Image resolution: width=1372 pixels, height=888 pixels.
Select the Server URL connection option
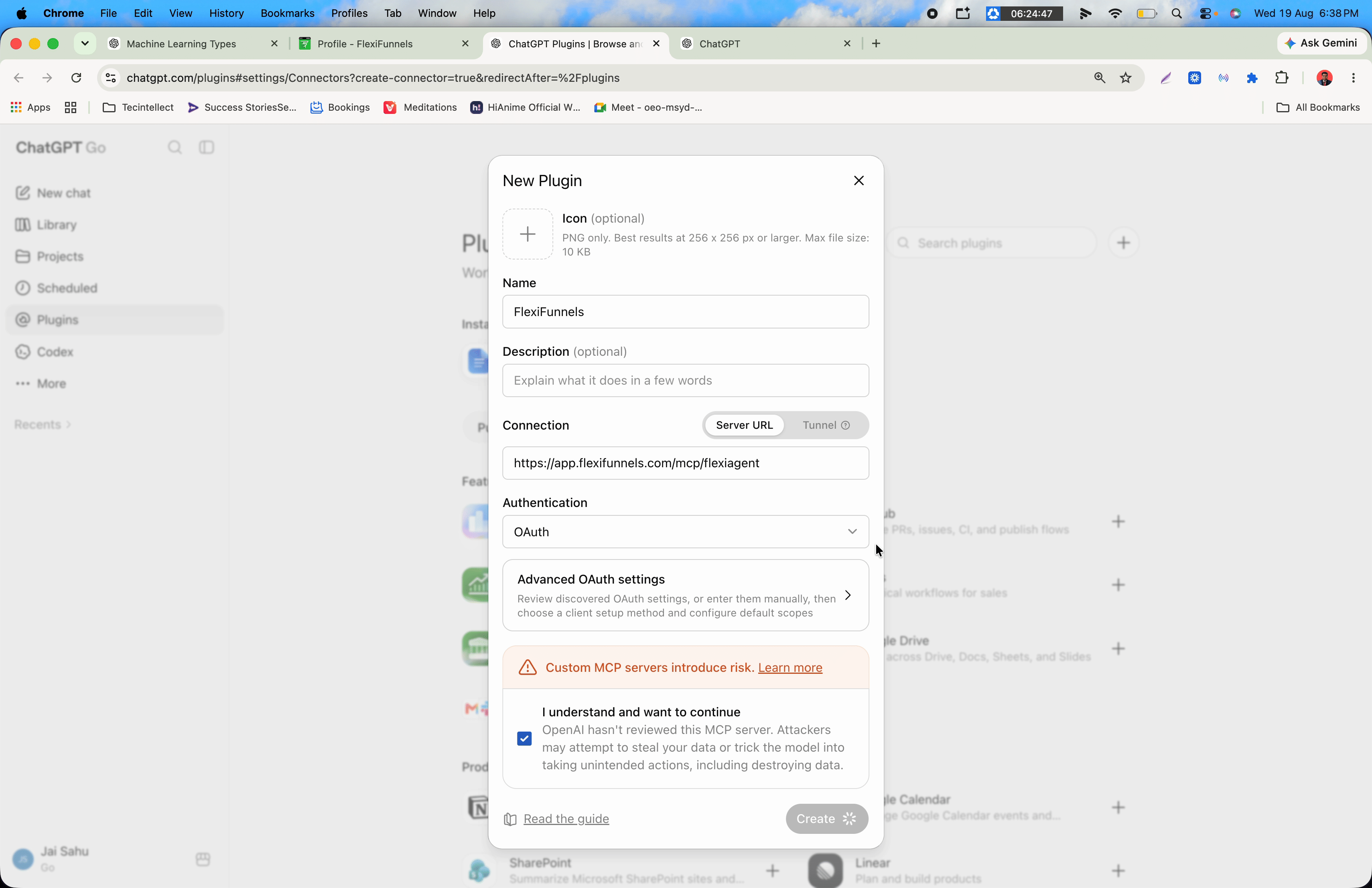[x=744, y=425]
